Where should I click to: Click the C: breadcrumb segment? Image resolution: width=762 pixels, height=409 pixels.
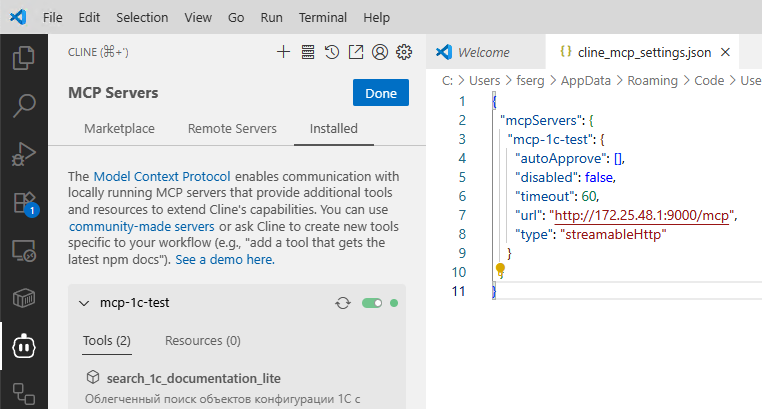click(x=447, y=81)
